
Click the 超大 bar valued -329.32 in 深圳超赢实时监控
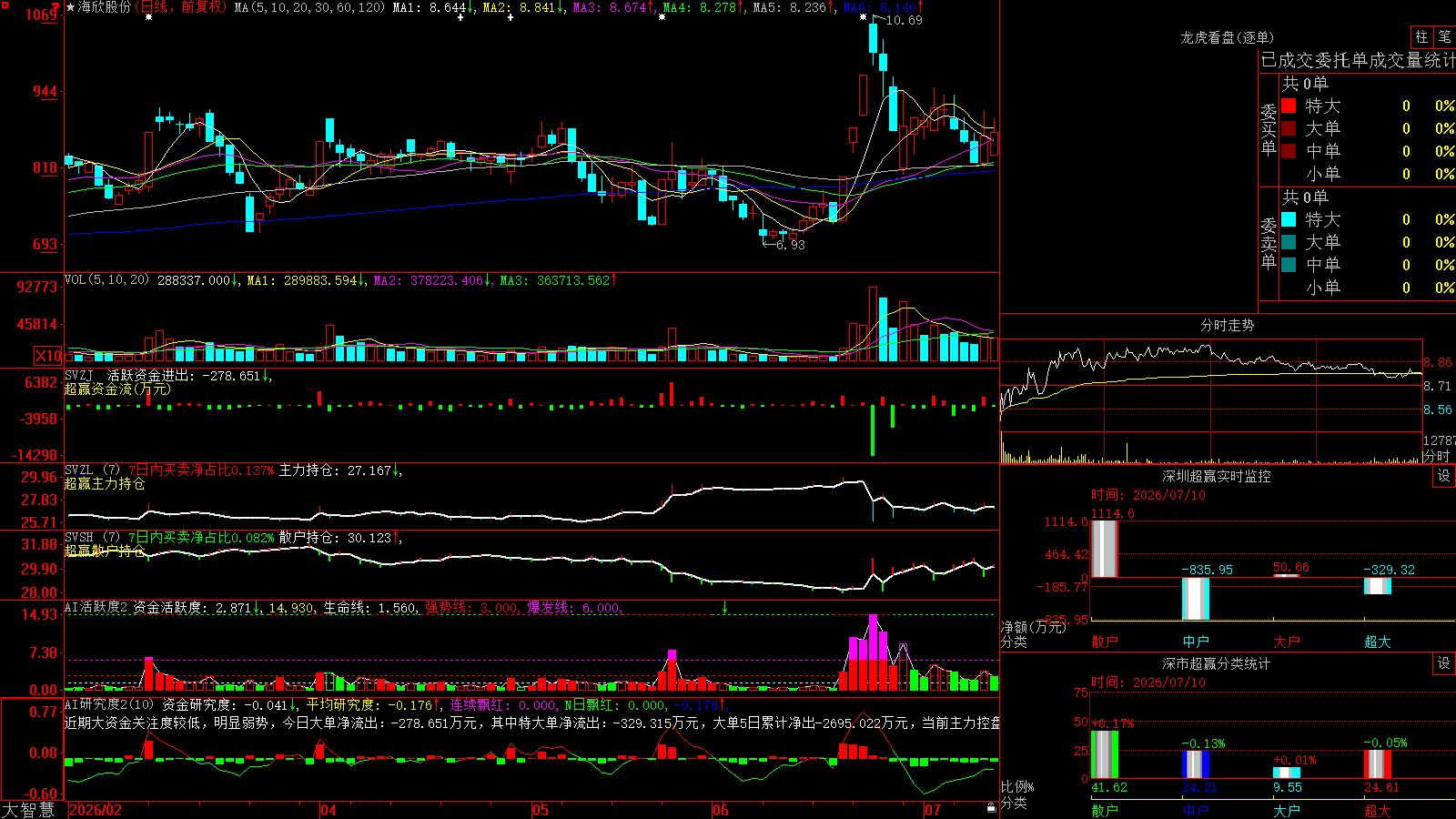[1377, 586]
